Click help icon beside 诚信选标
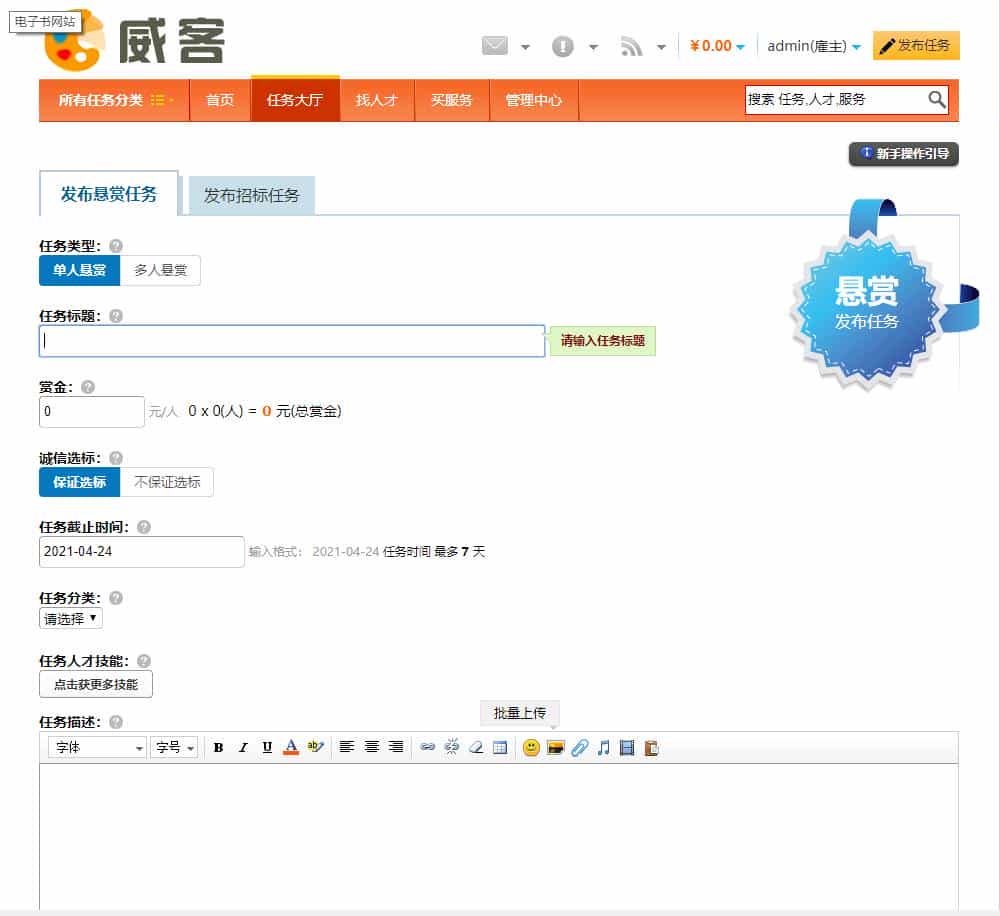Viewport: 1000px width, 916px height. pyautogui.click(x=115, y=458)
